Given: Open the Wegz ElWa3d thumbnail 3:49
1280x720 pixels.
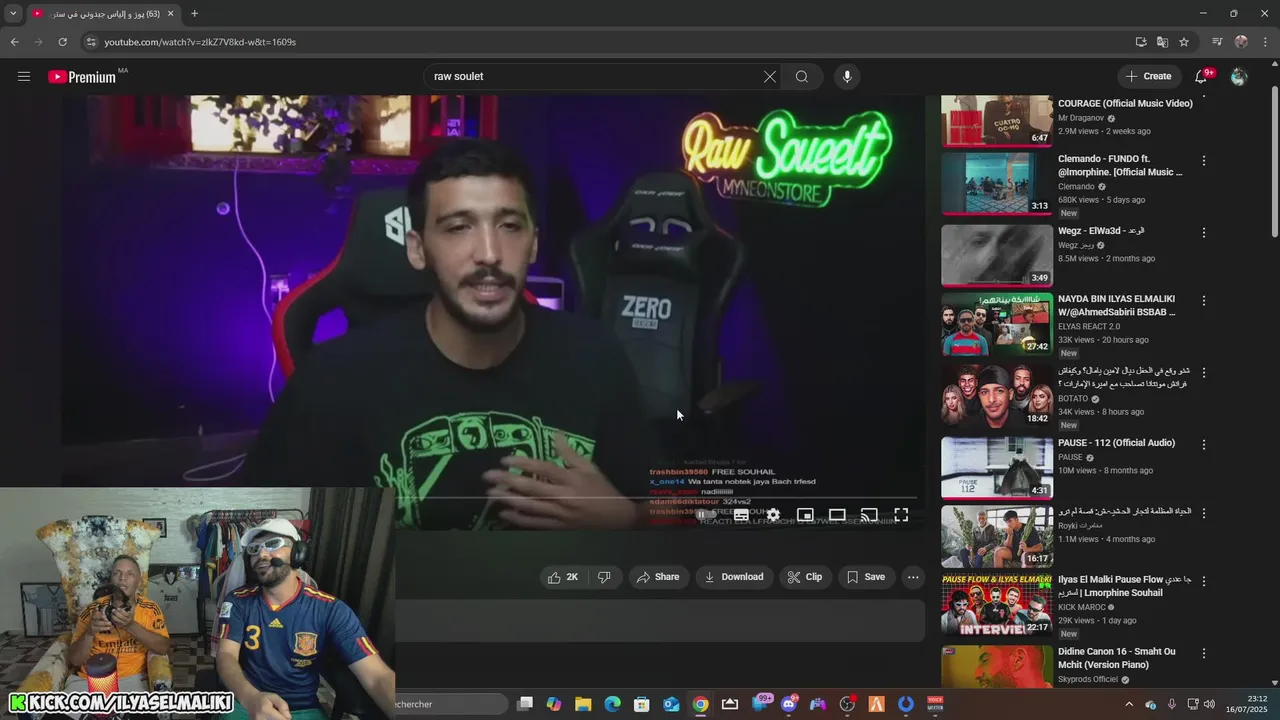Looking at the screenshot, I should pyautogui.click(x=997, y=255).
